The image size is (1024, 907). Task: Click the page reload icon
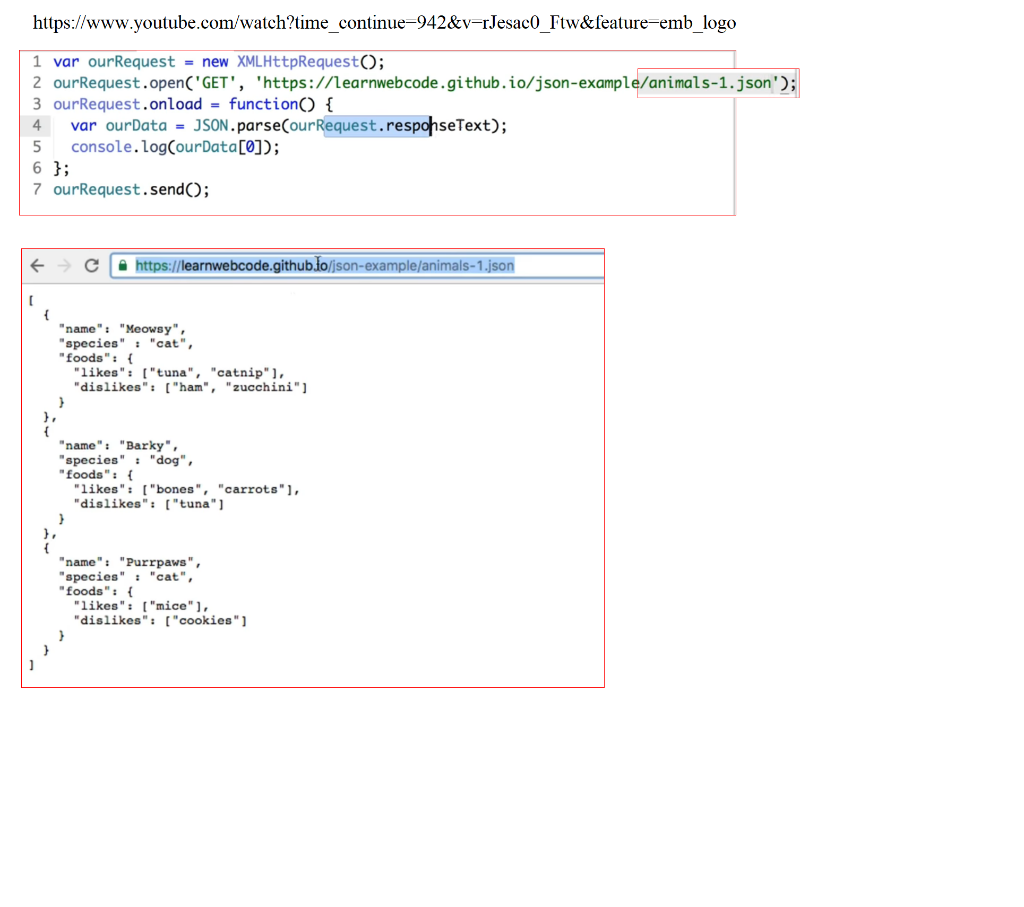pyautogui.click(x=90, y=265)
